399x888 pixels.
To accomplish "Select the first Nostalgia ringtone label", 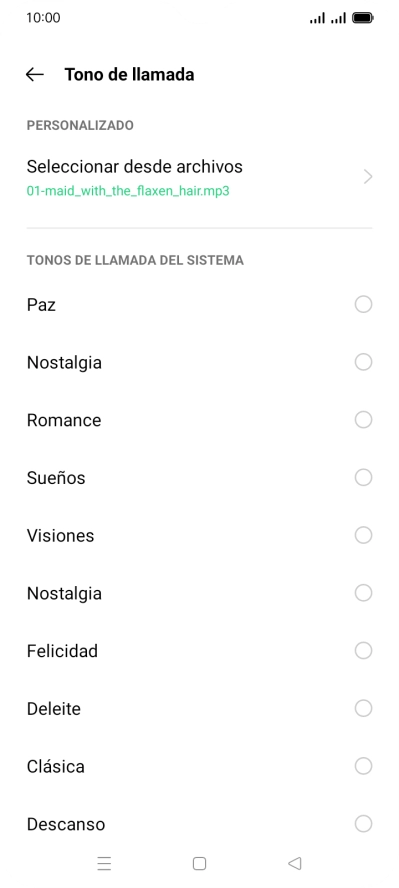I will tap(64, 362).
